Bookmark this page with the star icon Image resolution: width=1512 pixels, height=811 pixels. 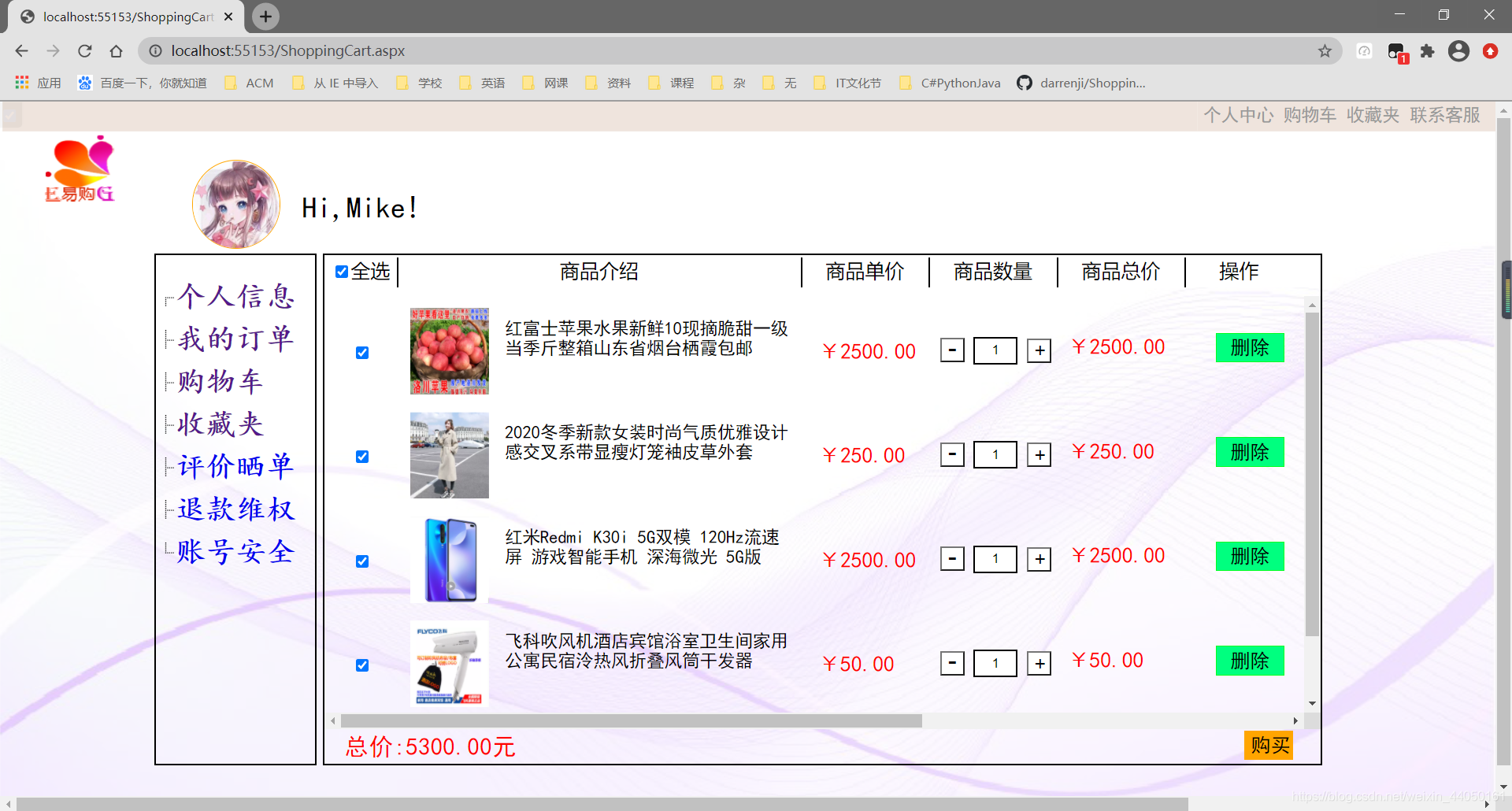[x=1325, y=51]
